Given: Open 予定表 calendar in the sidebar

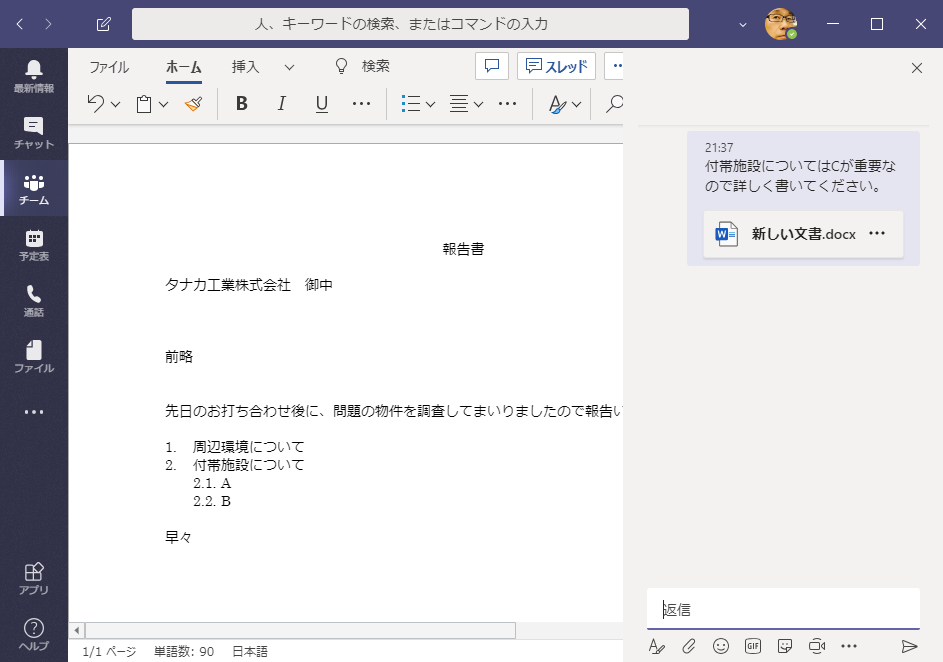Looking at the screenshot, I should [x=34, y=245].
